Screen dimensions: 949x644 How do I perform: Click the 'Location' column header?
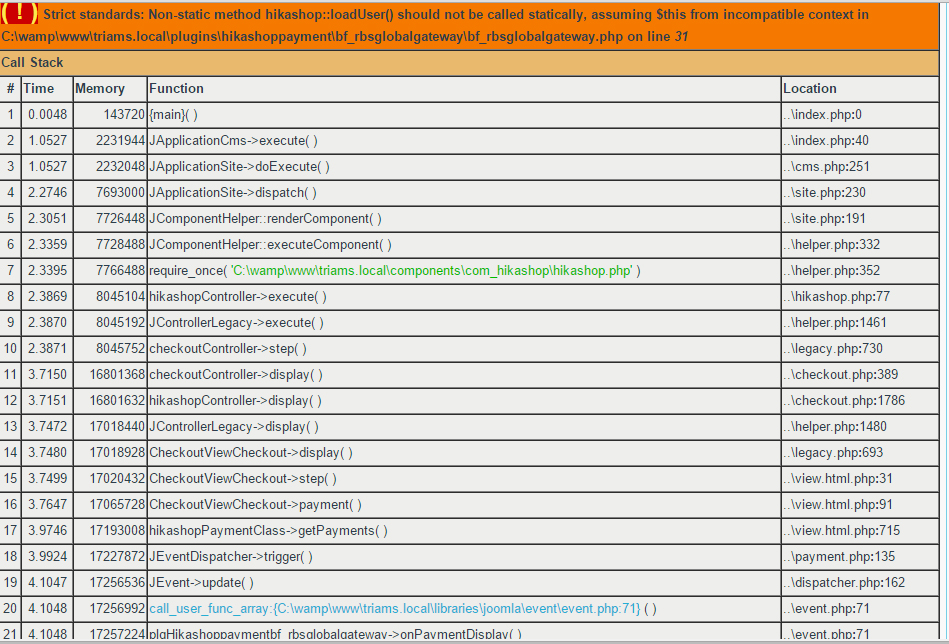[810, 88]
